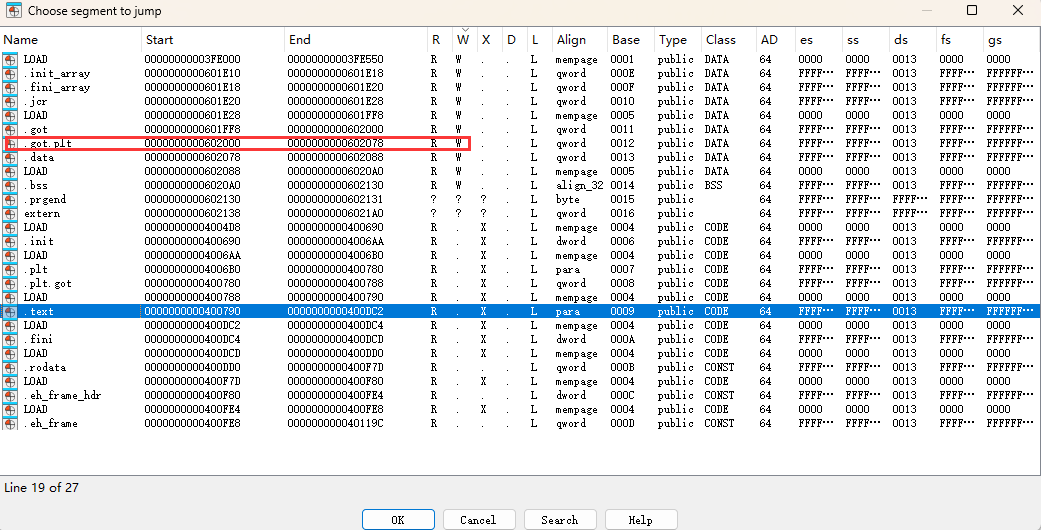Sort by the Start column header
1041x530 pixels.
214,40
